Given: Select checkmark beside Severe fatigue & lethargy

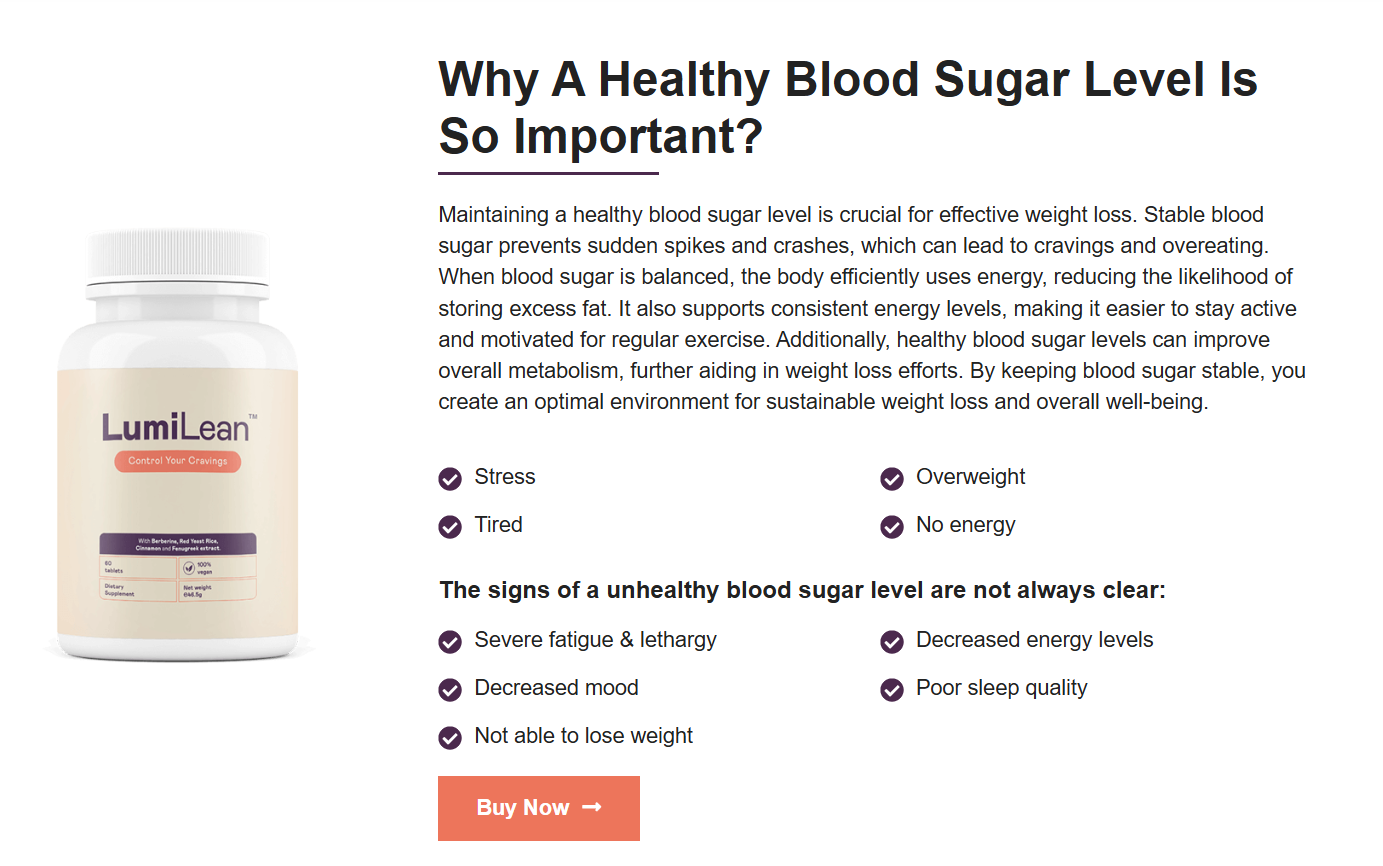Looking at the screenshot, I should tap(450, 642).
